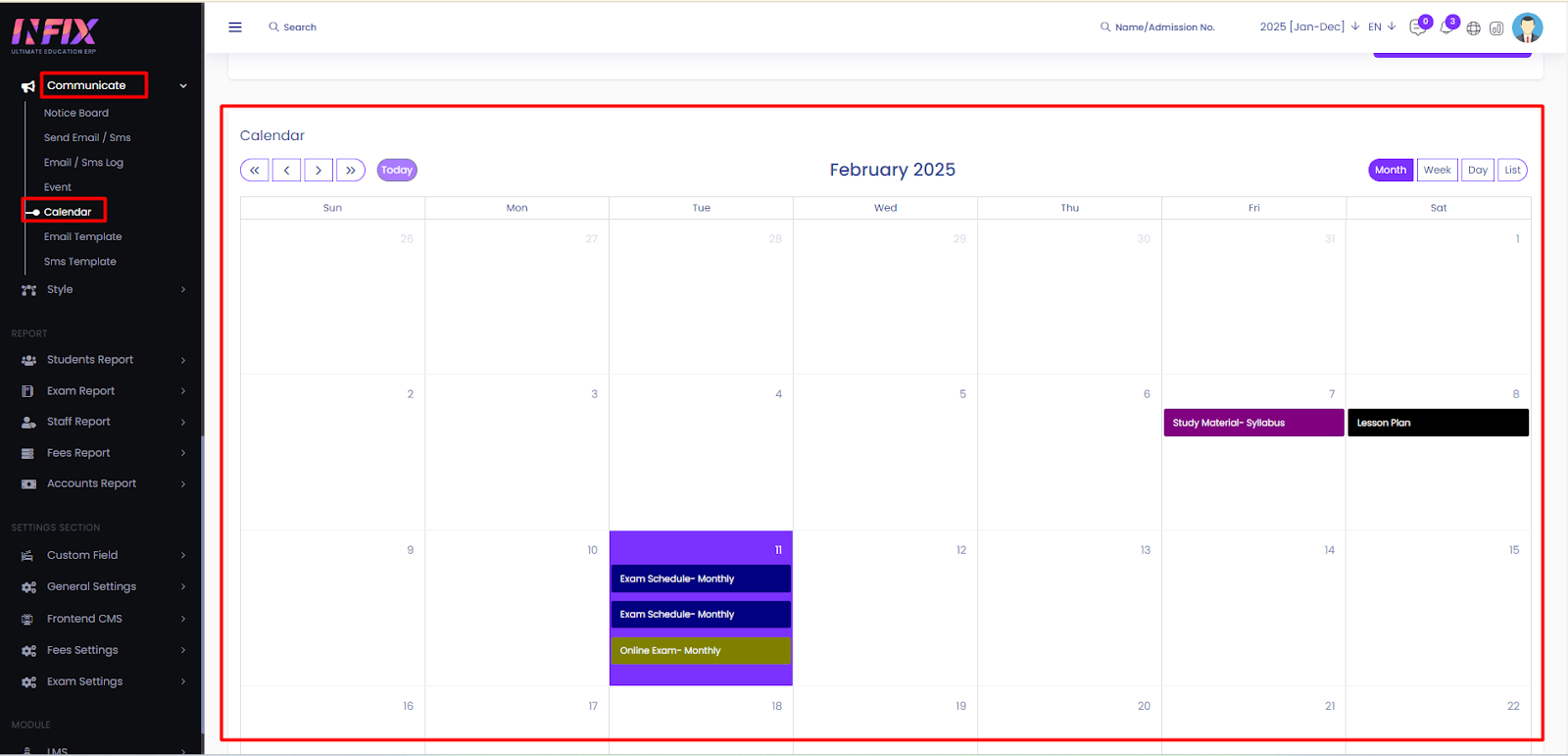Open Sms Template menu item
Image resolution: width=1568 pixels, height=756 pixels.
(80, 262)
